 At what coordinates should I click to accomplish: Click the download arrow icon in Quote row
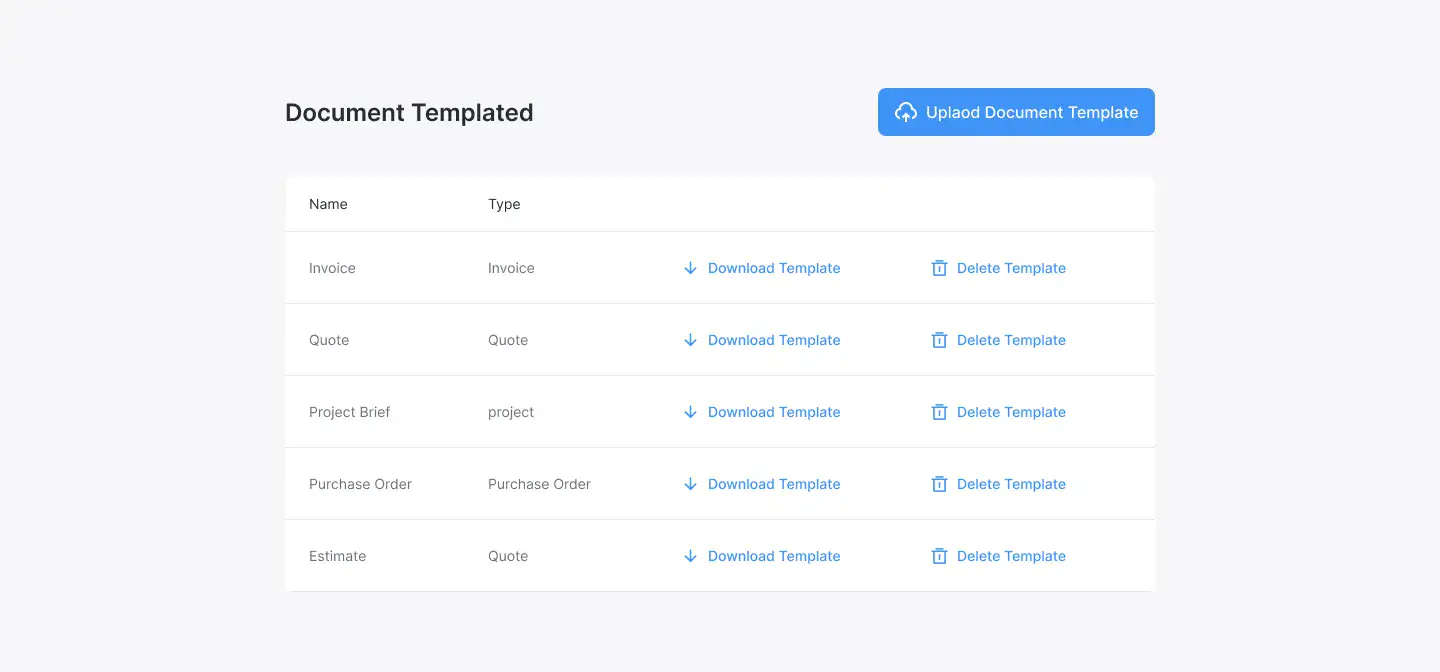(x=690, y=340)
